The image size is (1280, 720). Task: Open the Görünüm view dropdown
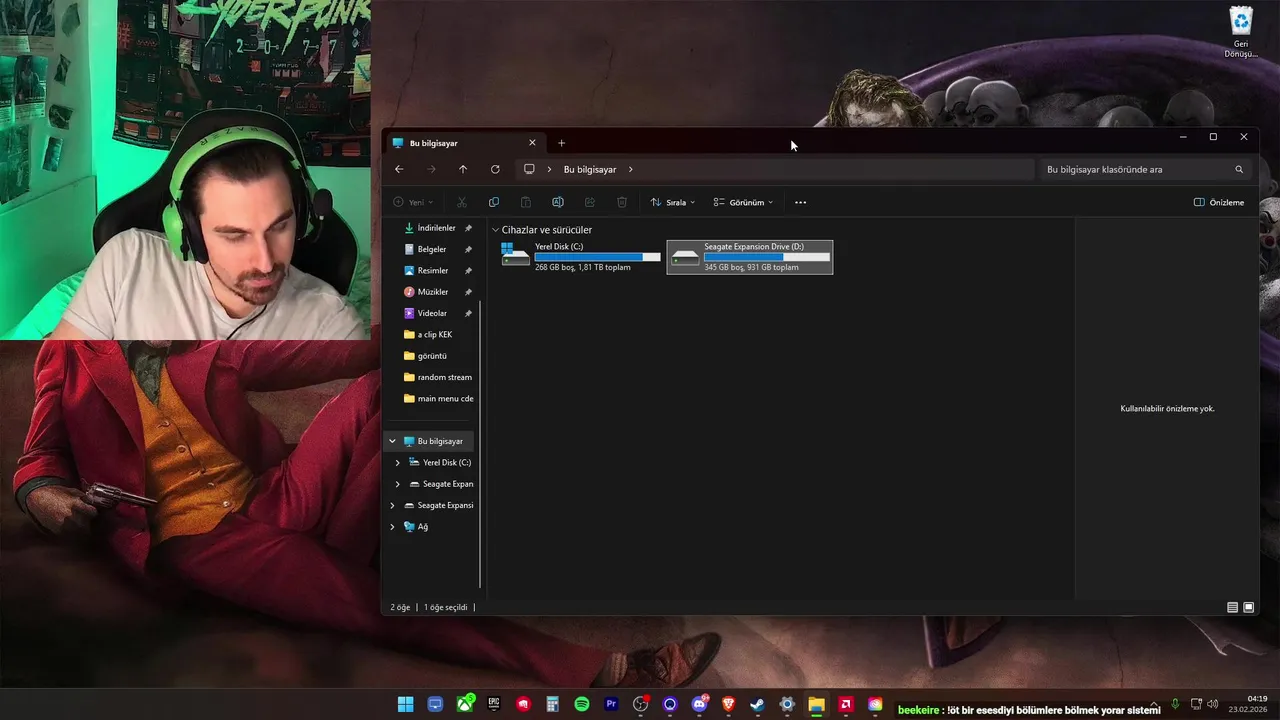click(x=743, y=202)
